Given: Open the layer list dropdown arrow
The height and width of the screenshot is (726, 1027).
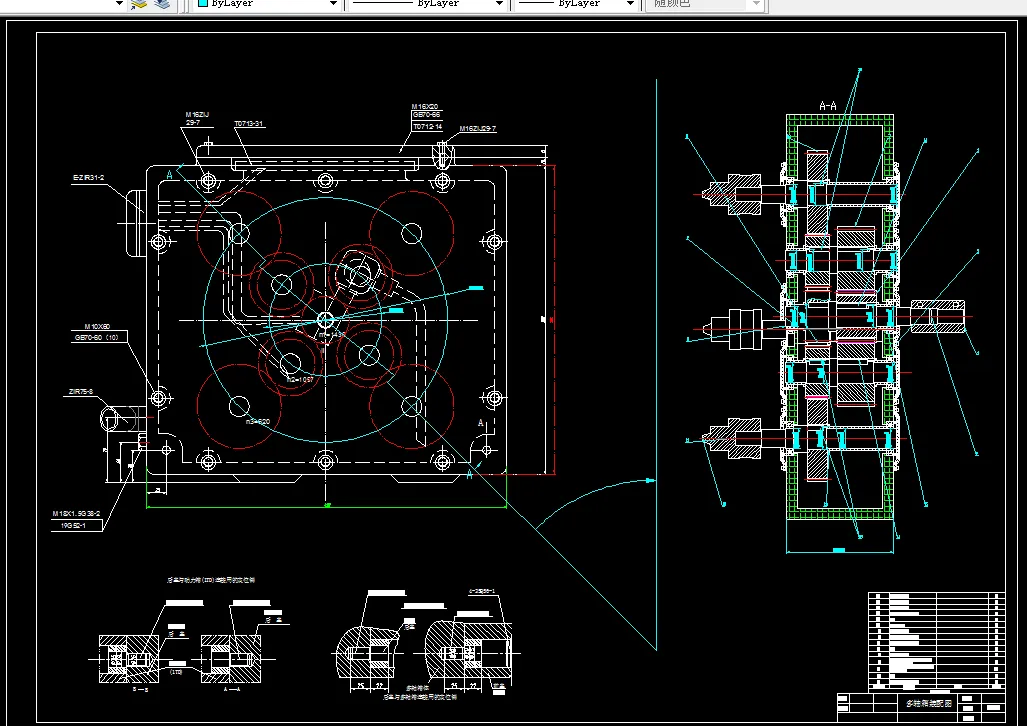Looking at the screenshot, I should point(119,3).
